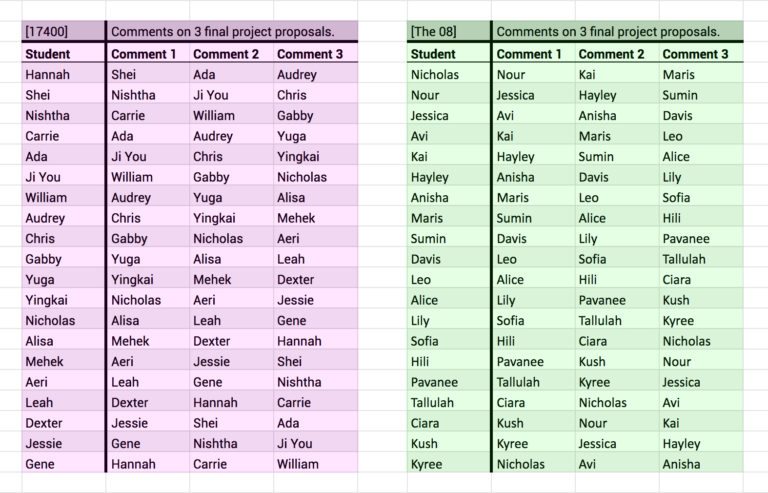This screenshot has height=493, width=768.
Task: Select the Yingkai cell in purple Student column
Action: (64, 300)
